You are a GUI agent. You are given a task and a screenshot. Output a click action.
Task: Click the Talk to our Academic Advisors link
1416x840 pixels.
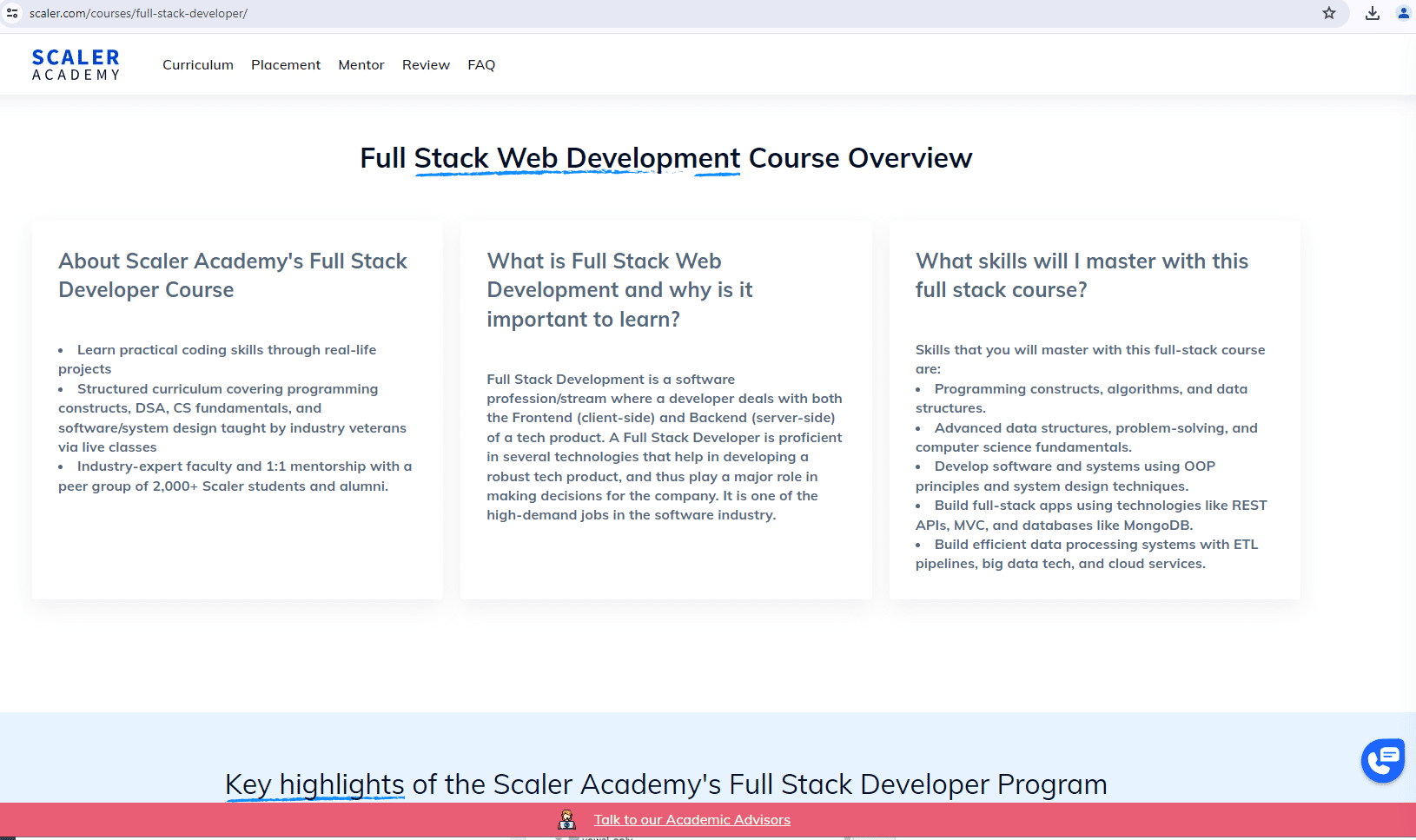pos(692,819)
